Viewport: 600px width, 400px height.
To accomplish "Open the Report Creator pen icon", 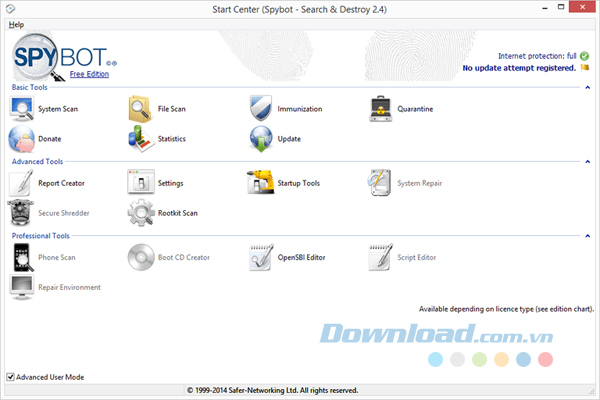I will (21, 183).
